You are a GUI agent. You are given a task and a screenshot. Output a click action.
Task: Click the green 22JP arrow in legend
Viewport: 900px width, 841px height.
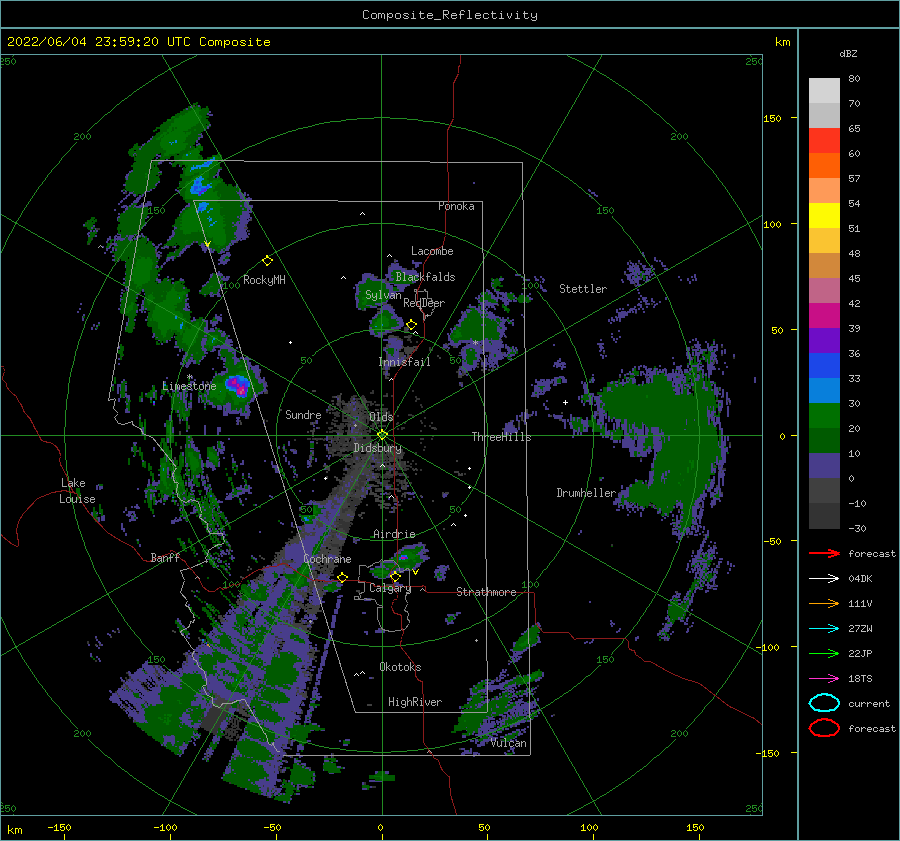click(x=824, y=653)
